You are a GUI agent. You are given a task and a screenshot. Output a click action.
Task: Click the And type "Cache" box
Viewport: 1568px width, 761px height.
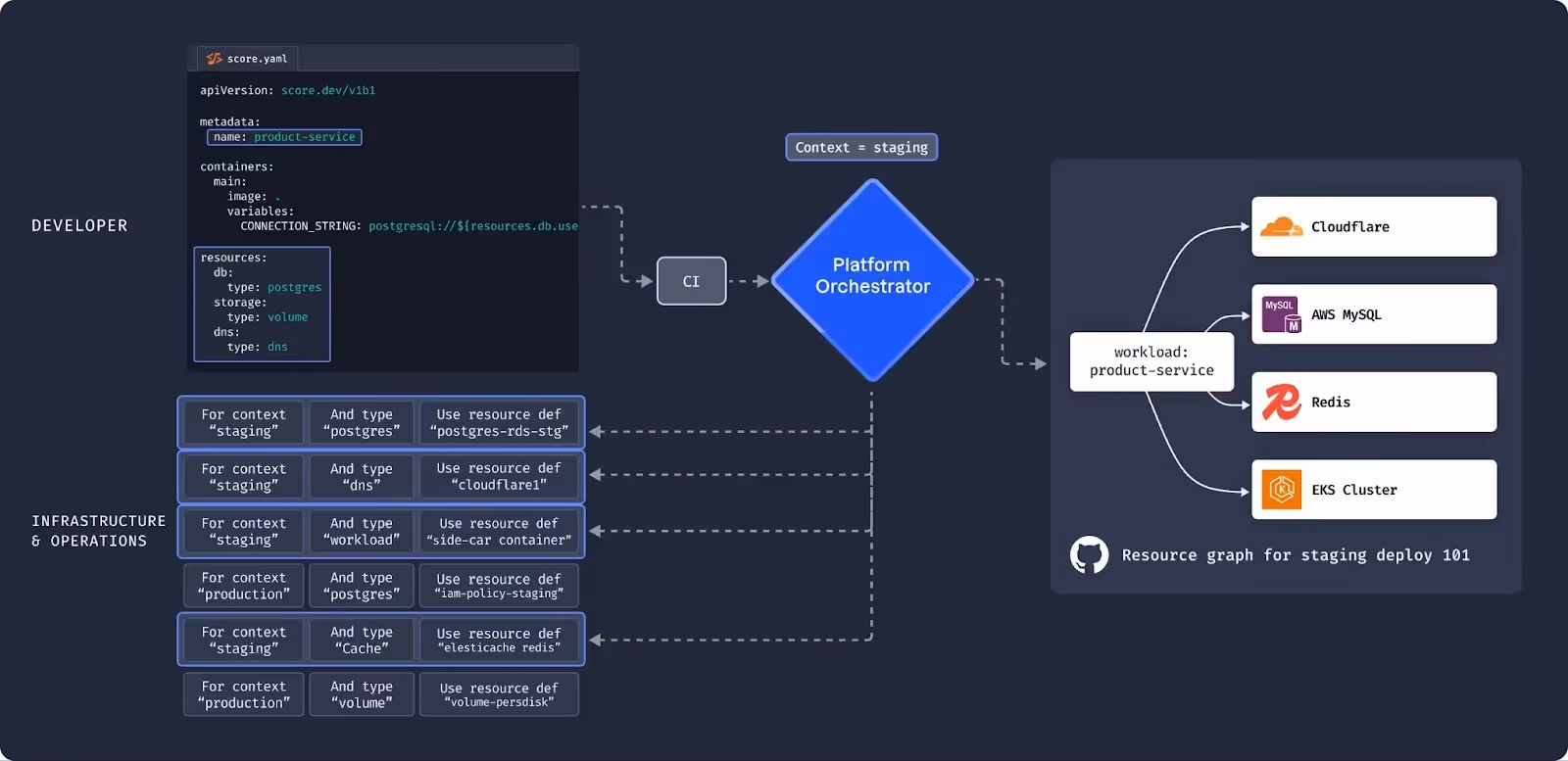pos(362,640)
